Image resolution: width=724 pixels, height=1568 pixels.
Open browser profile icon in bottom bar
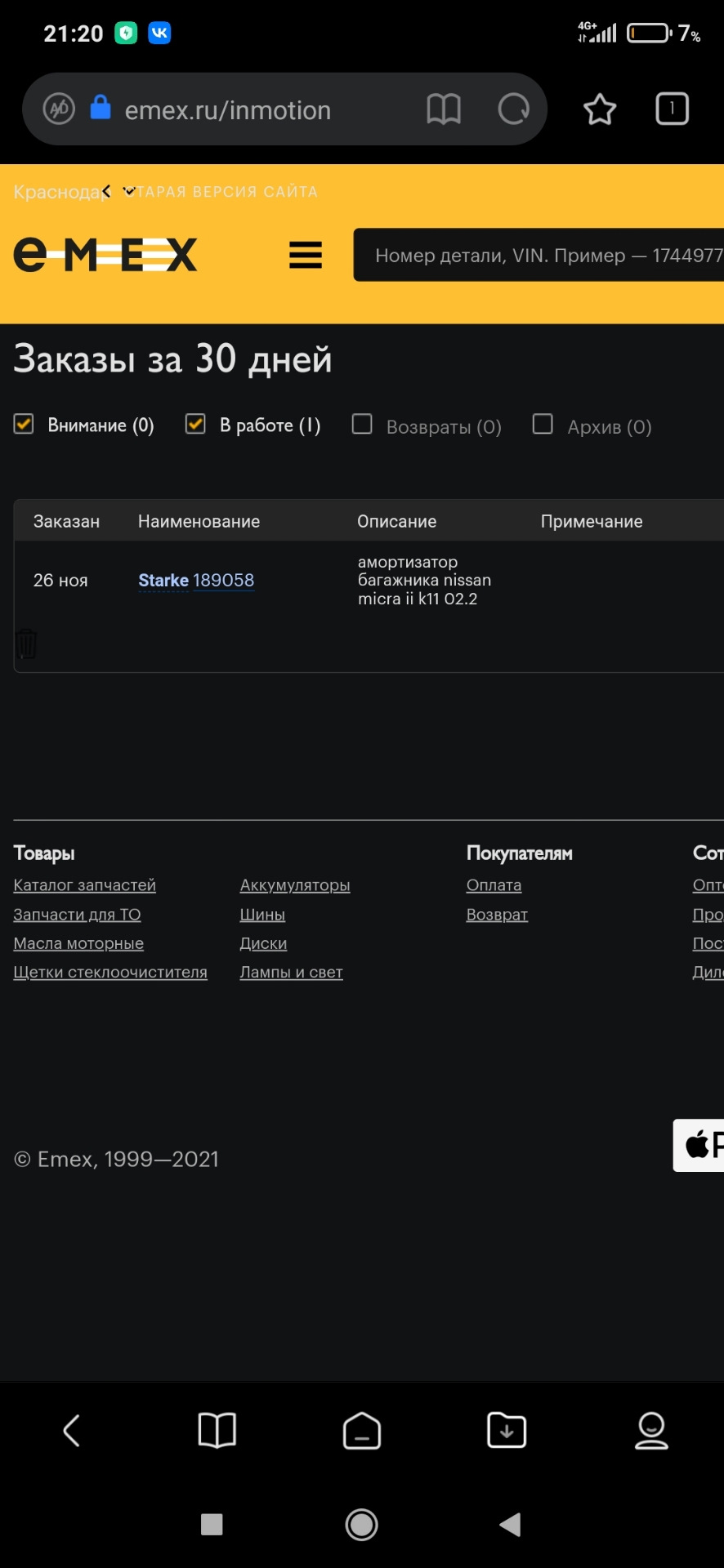pyautogui.click(x=651, y=1430)
